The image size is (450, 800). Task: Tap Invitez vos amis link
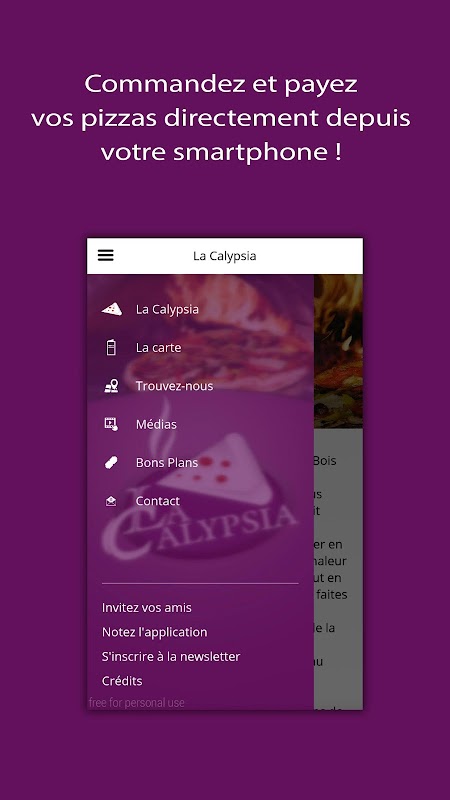point(147,608)
